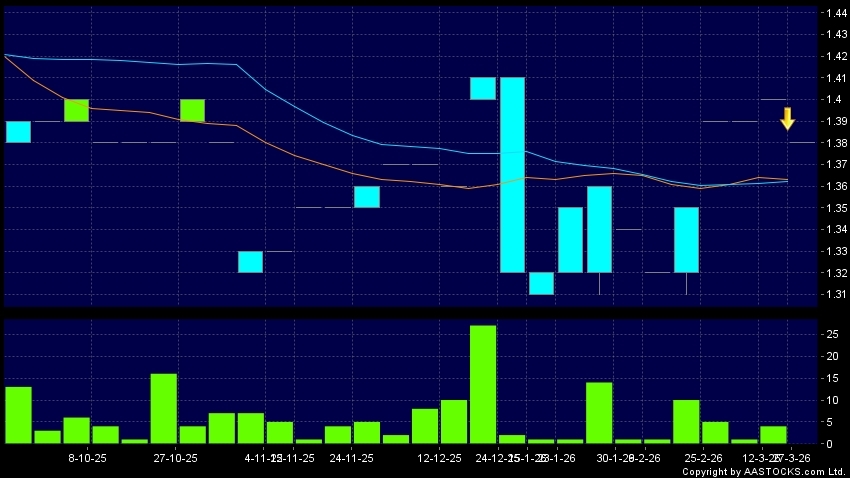Click the tallest green volume bar

483,384
